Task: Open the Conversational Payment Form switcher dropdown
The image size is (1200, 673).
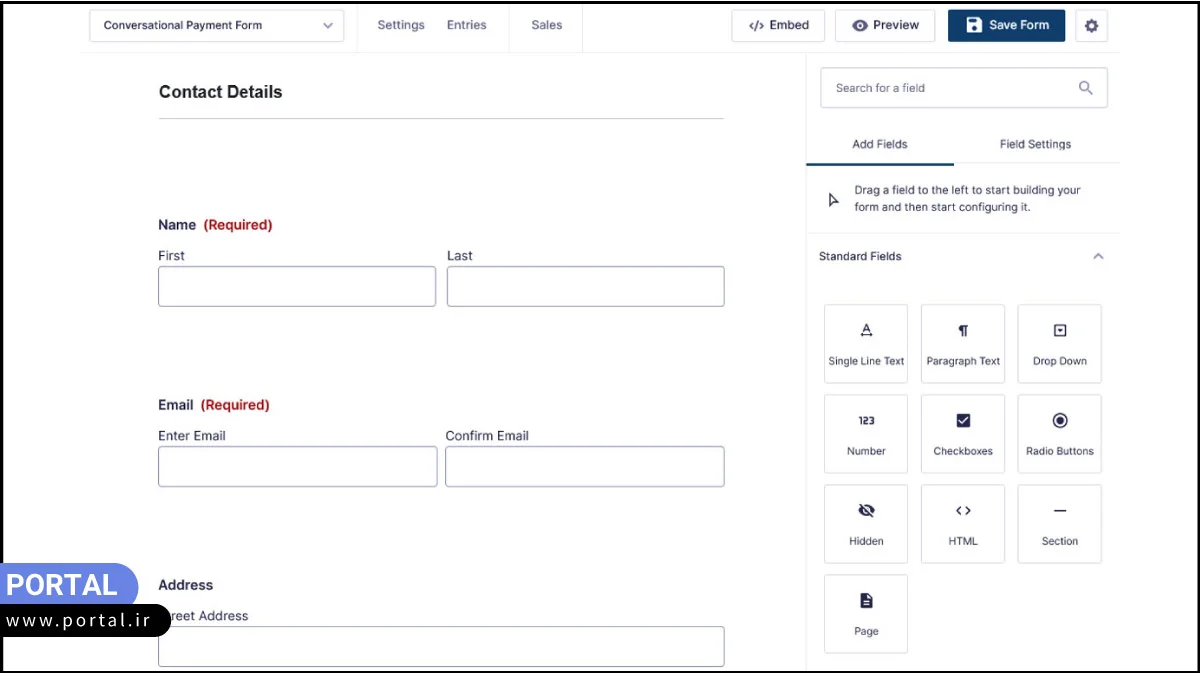Action: [x=216, y=26]
